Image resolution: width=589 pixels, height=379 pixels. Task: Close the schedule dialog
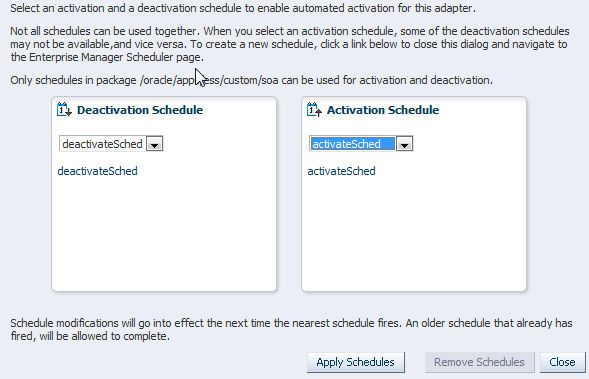pos(562,362)
